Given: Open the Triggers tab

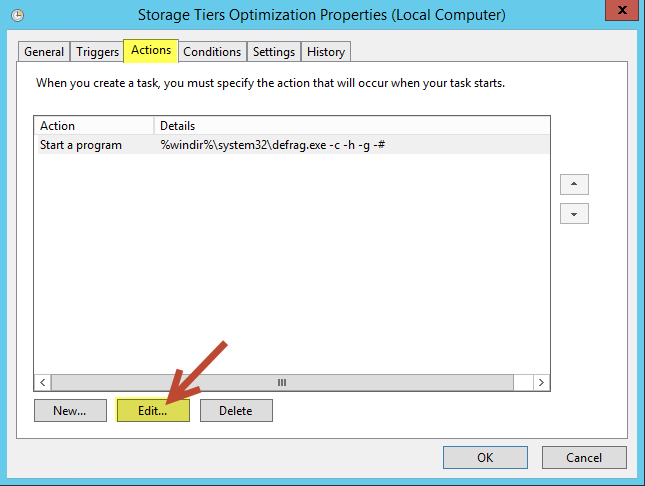Looking at the screenshot, I should click(x=97, y=52).
